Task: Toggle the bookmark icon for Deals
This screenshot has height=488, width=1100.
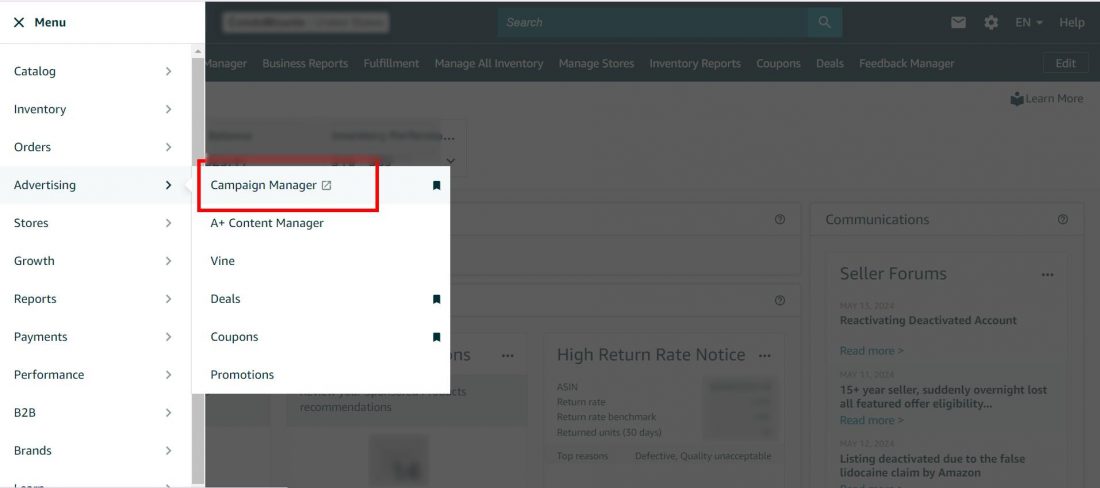Action: click(x=436, y=299)
